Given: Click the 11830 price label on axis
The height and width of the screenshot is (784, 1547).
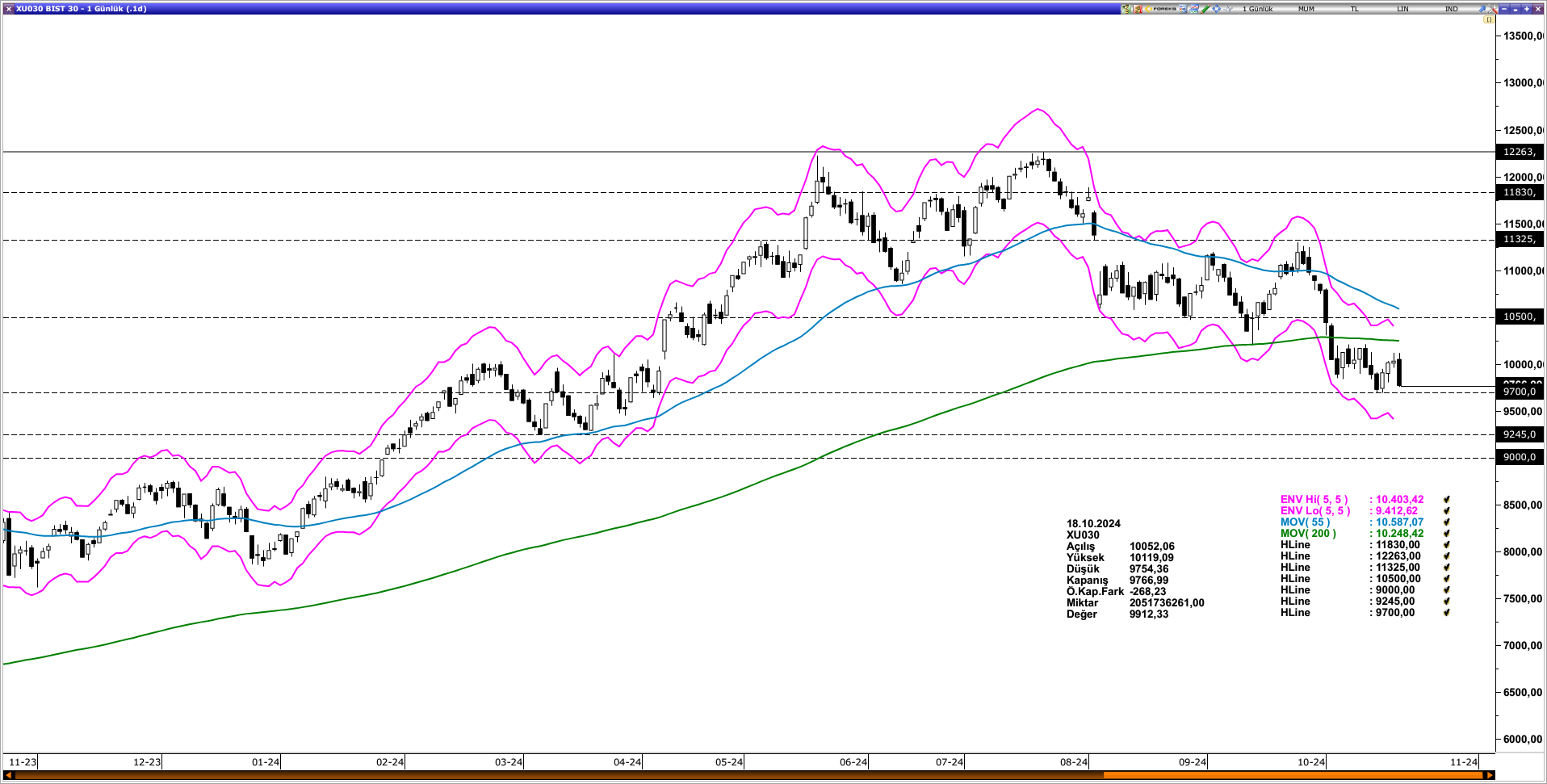Looking at the screenshot, I should point(1520,192).
